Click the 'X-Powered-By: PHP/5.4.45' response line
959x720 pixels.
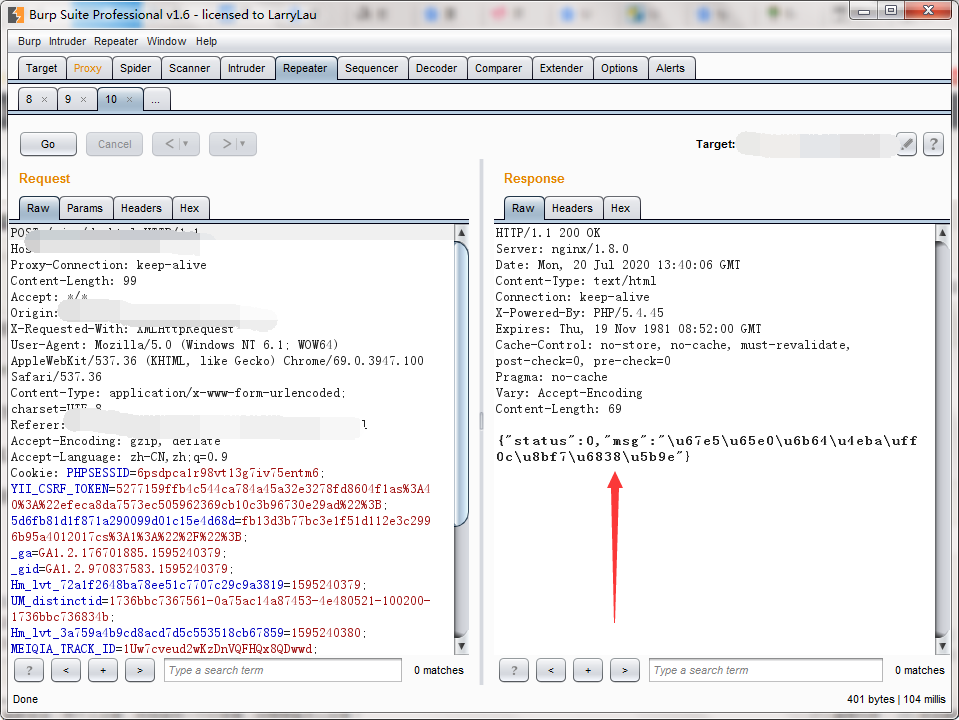coord(579,313)
